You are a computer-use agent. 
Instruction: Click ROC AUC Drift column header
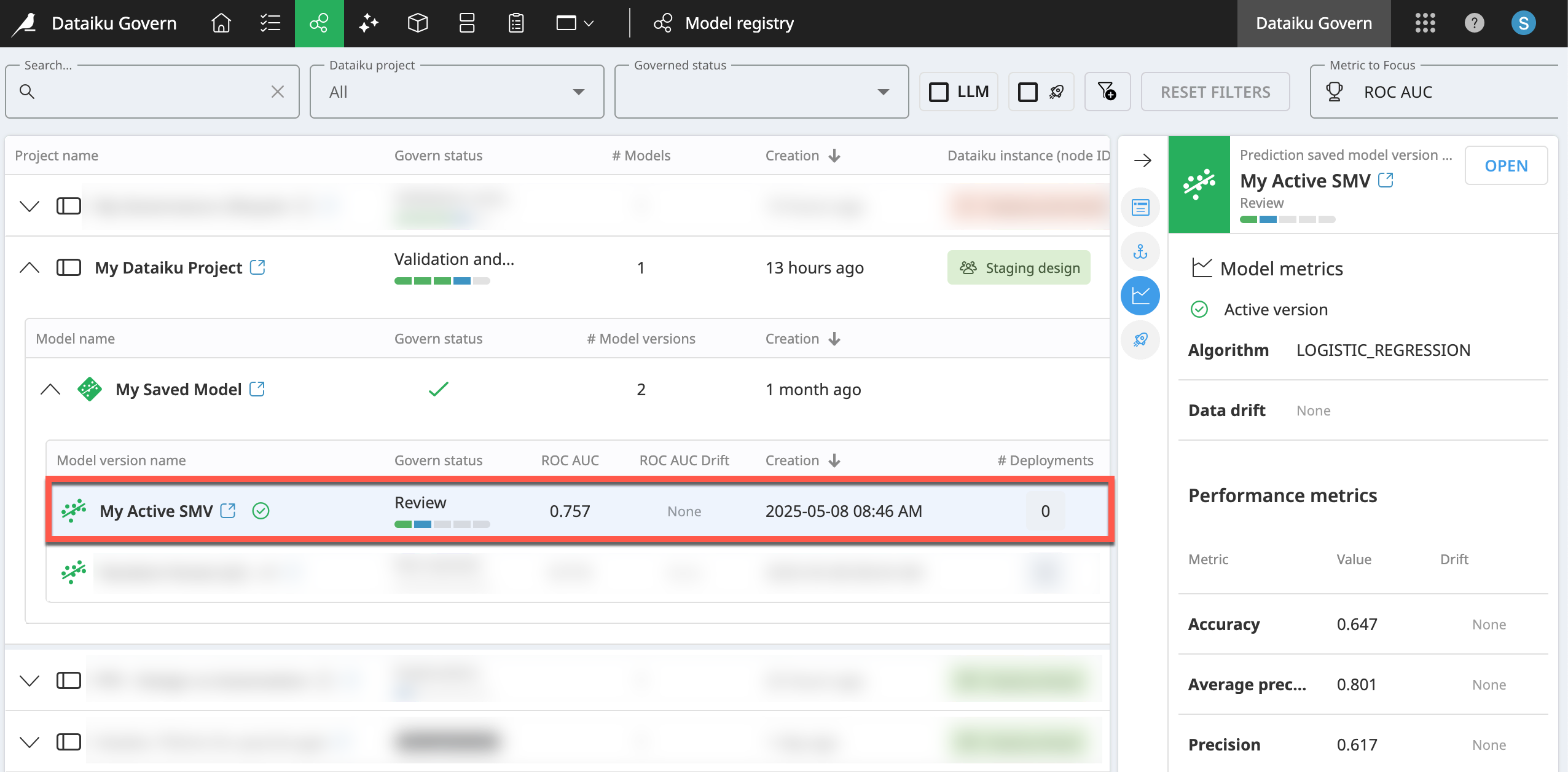point(684,460)
